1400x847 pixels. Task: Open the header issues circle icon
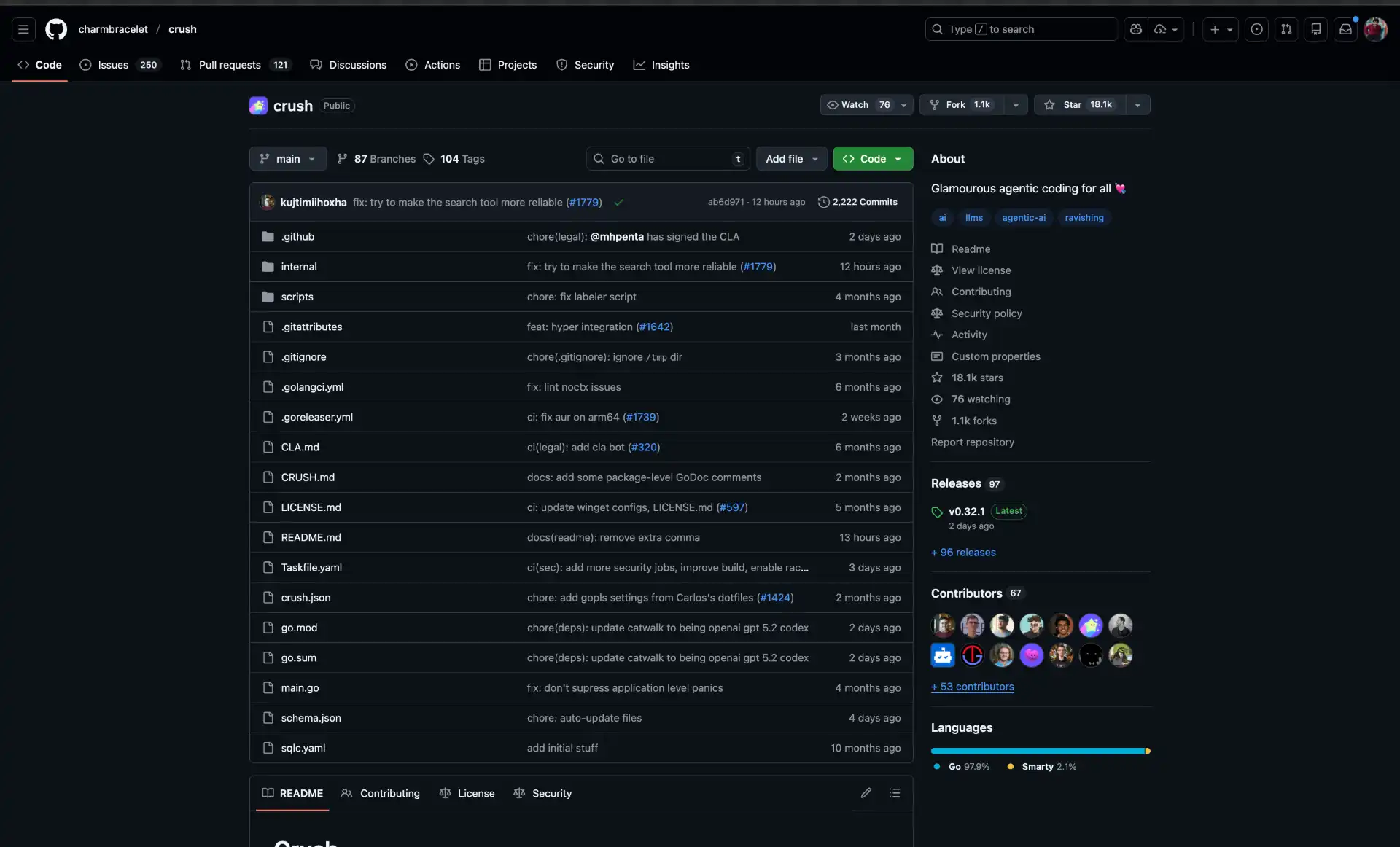(1256, 29)
